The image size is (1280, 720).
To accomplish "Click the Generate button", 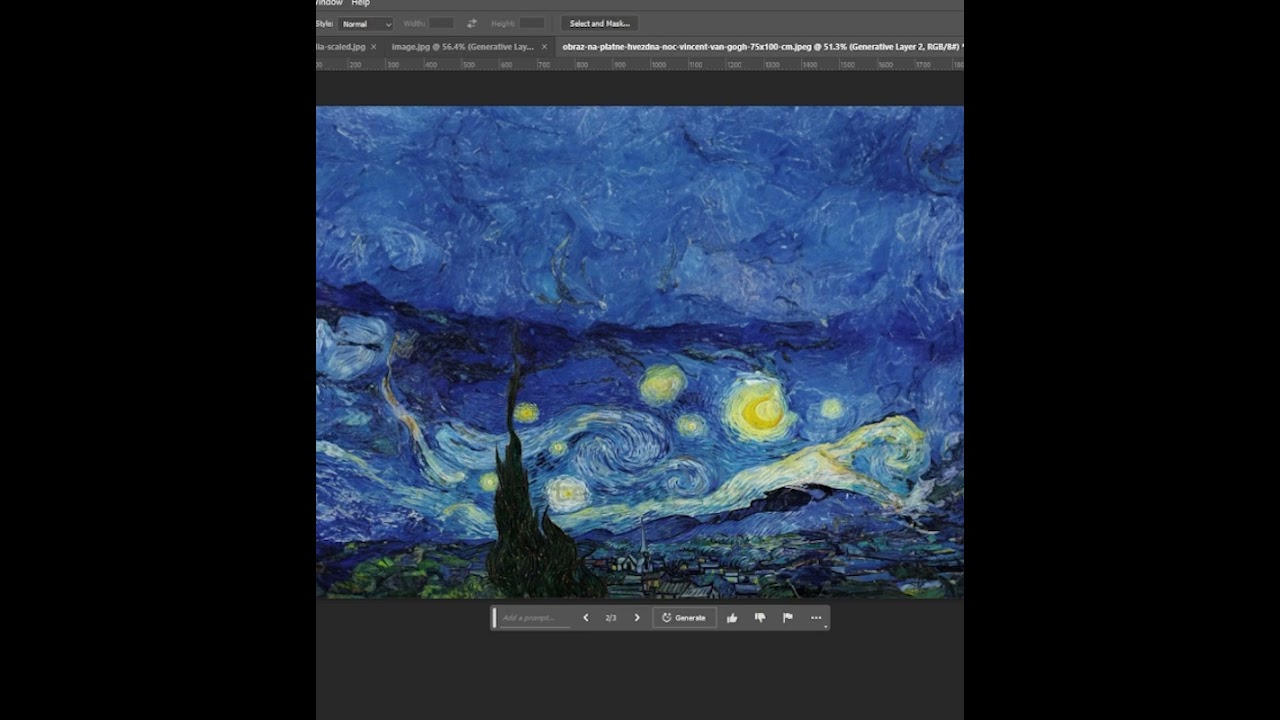I will point(684,618).
